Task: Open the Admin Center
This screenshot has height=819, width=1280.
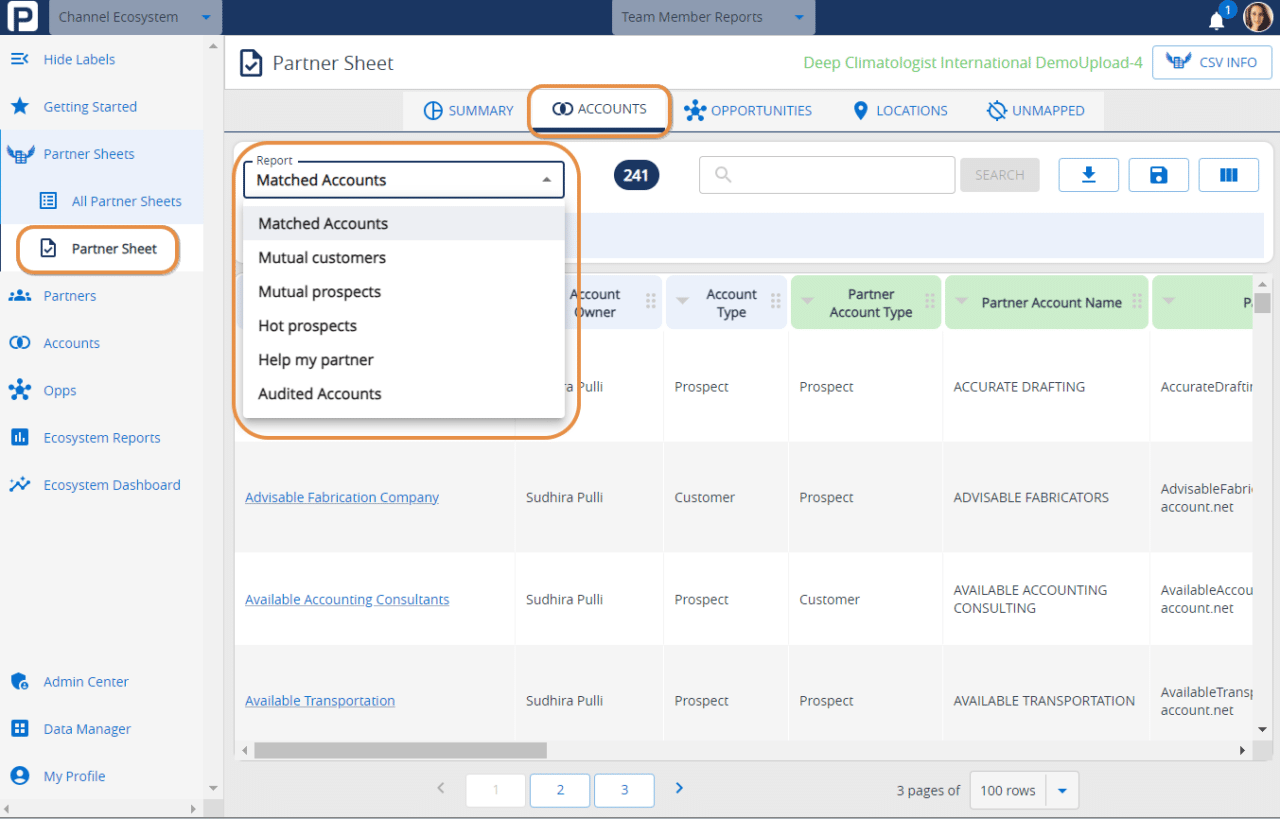Action: (85, 681)
